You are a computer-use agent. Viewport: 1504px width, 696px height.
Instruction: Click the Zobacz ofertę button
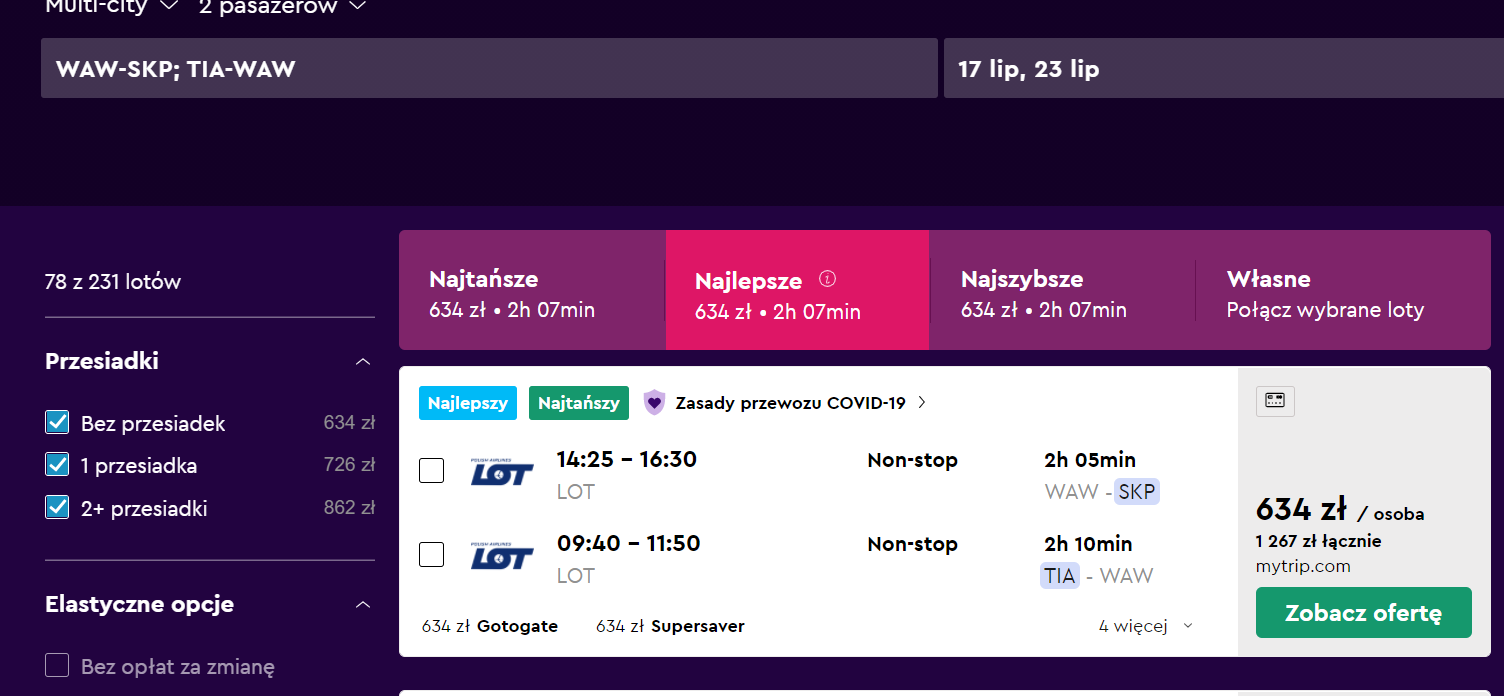coord(1364,612)
